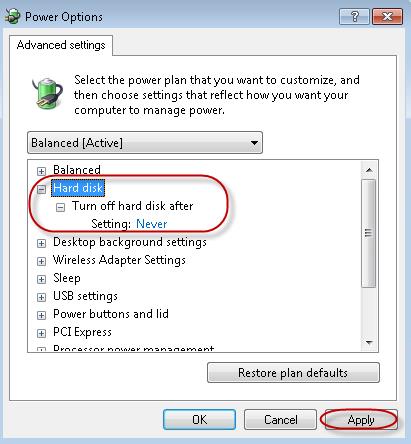
Task: Click the Cancel button
Action: pos(280,420)
